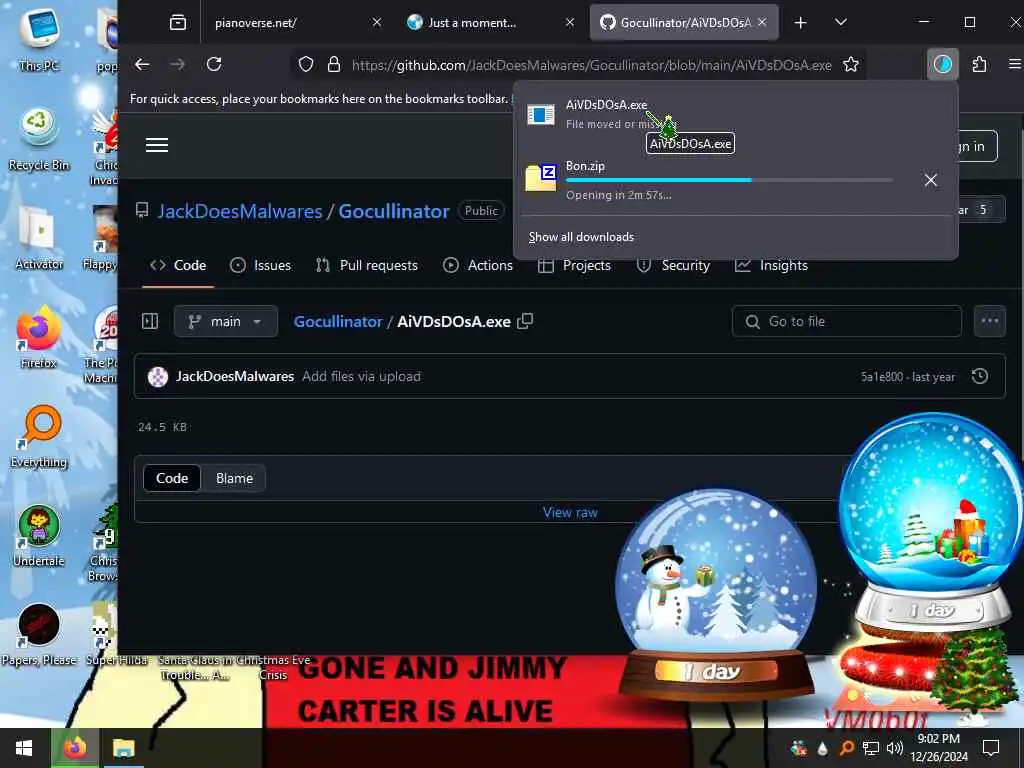Open the notification center icon
This screenshot has height=768, width=1024.
pos(991,747)
